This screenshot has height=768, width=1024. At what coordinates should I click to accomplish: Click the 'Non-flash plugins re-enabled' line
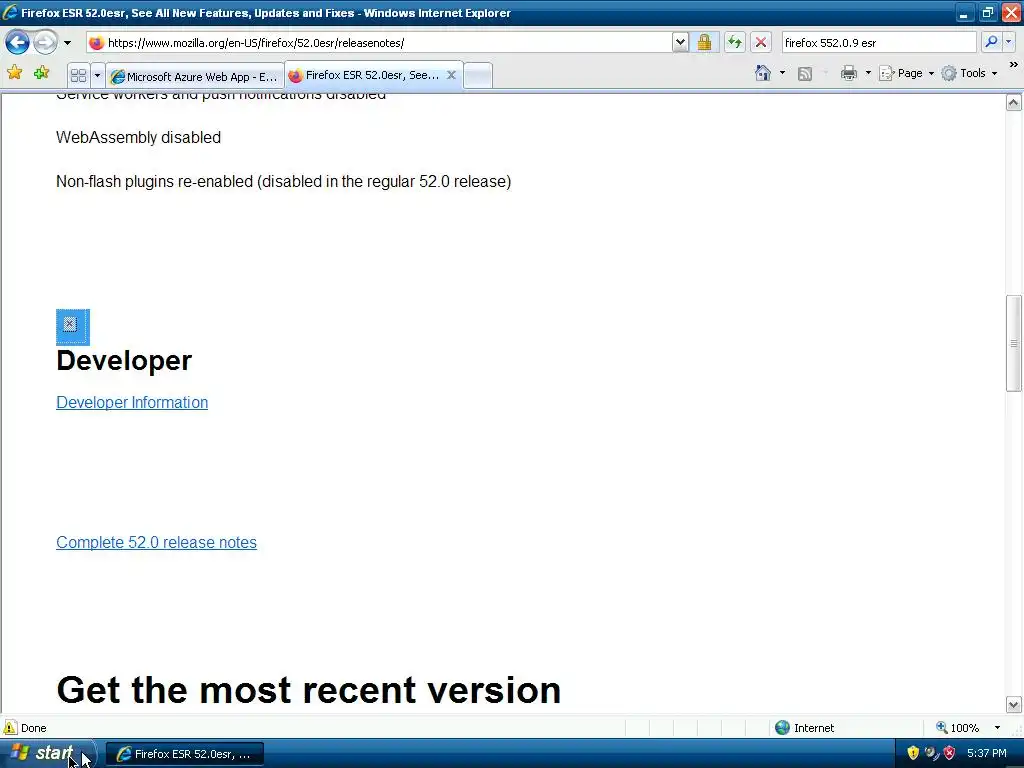pos(283,181)
